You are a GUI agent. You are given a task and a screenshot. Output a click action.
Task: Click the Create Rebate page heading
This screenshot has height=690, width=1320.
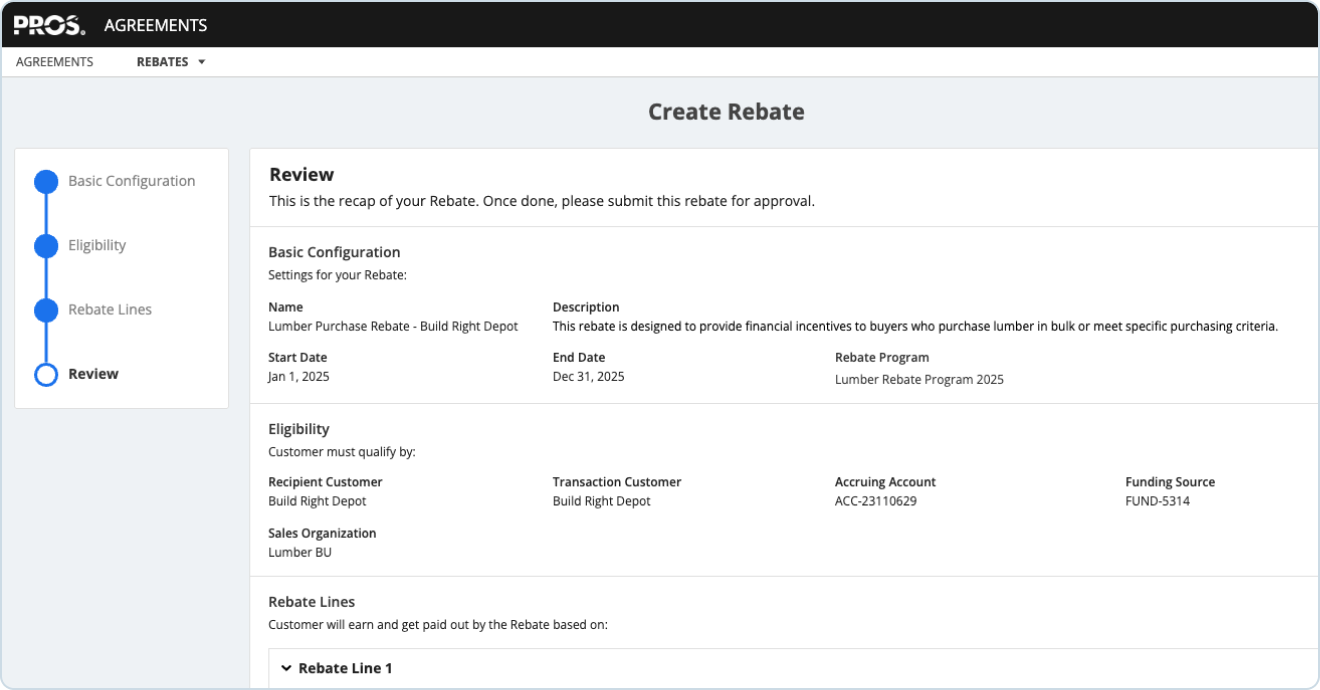[725, 112]
